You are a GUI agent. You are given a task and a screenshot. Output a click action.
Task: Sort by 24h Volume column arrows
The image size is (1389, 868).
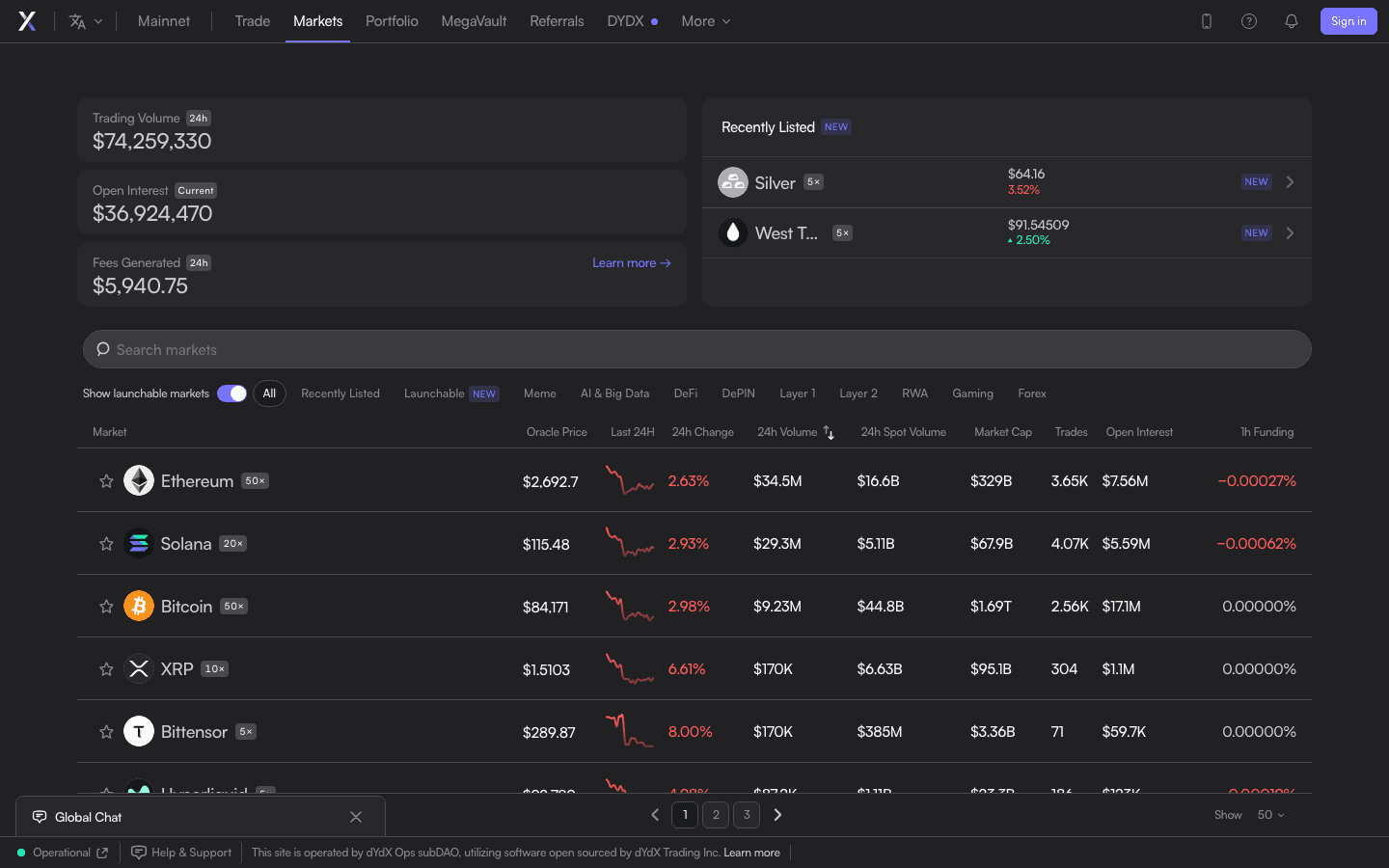tap(829, 433)
